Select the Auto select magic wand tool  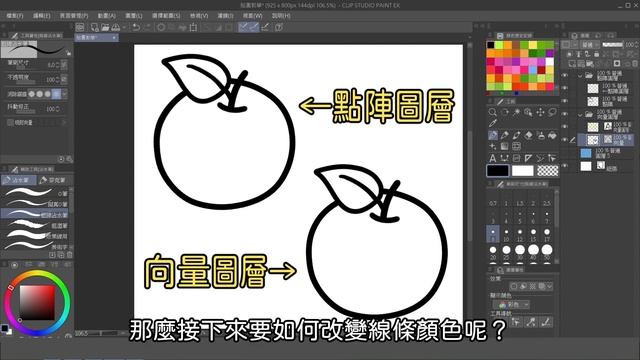516,112
